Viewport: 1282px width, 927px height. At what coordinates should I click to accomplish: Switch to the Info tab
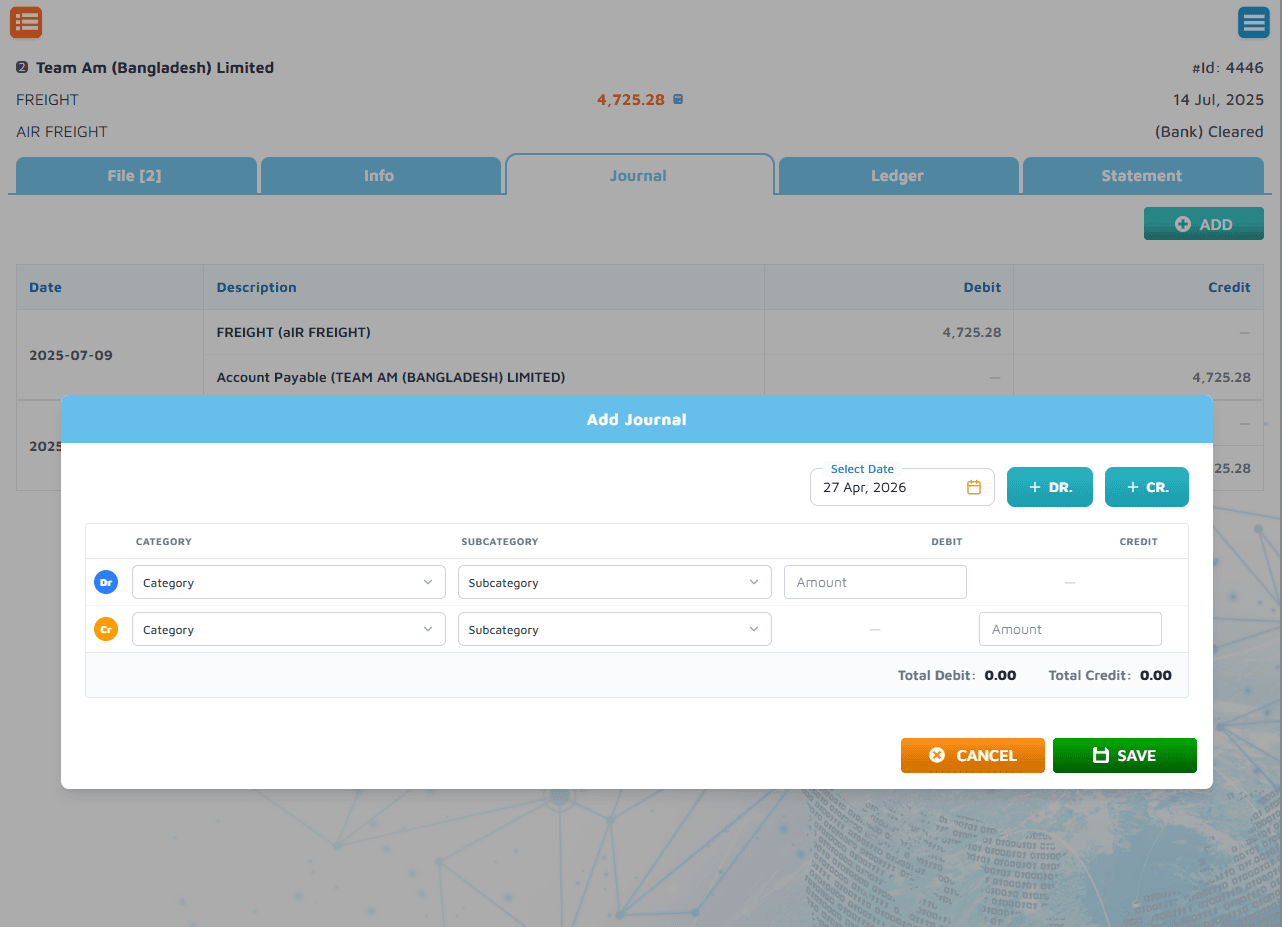pos(379,175)
